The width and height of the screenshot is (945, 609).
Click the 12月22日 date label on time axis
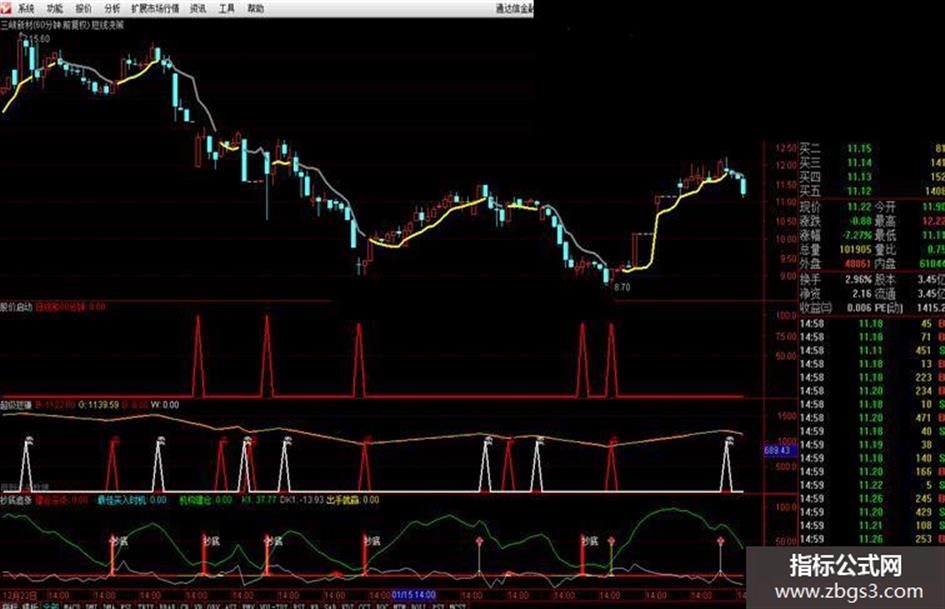pos(19,596)
